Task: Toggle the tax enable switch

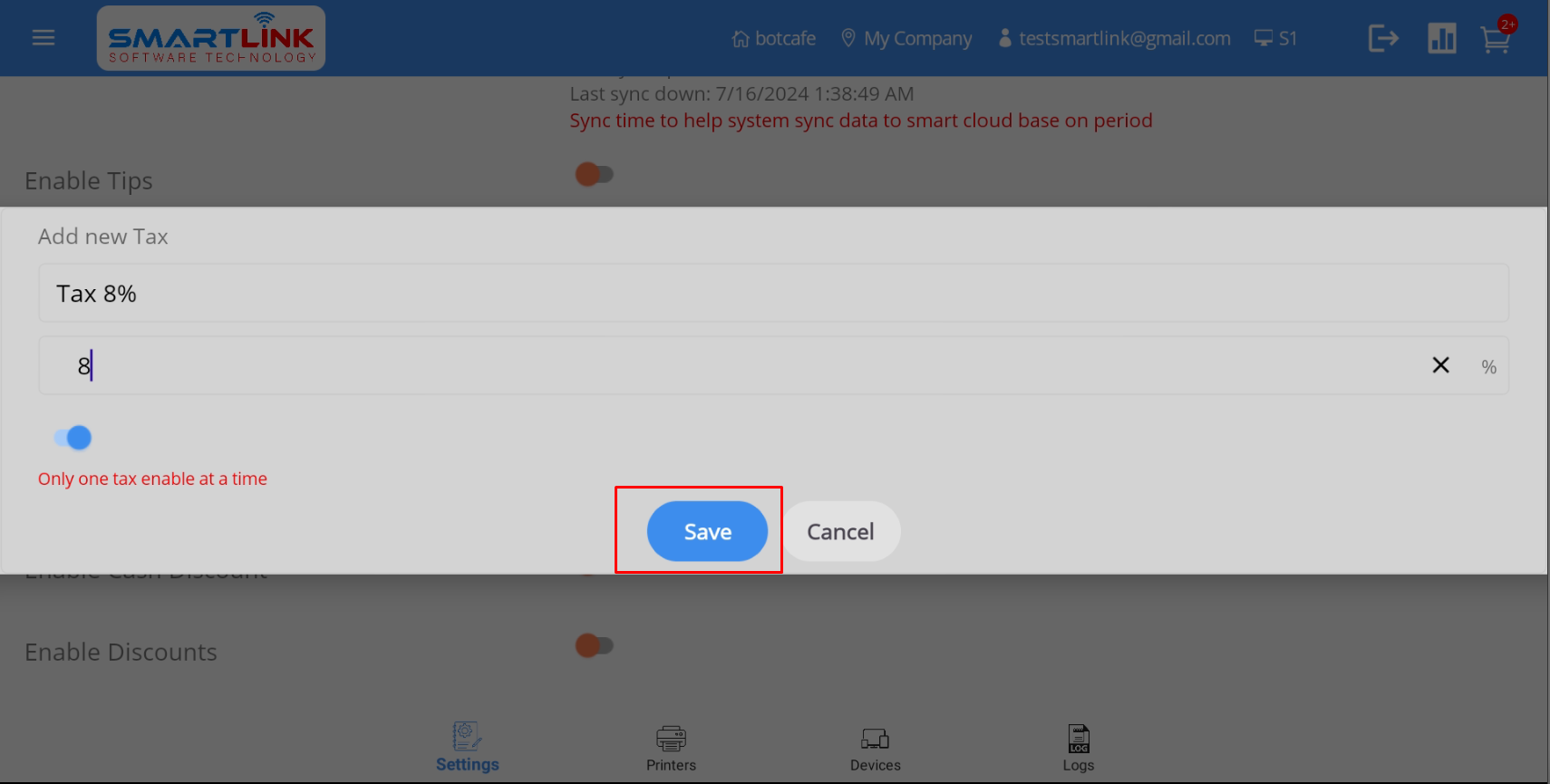Action: pos(73,438)
